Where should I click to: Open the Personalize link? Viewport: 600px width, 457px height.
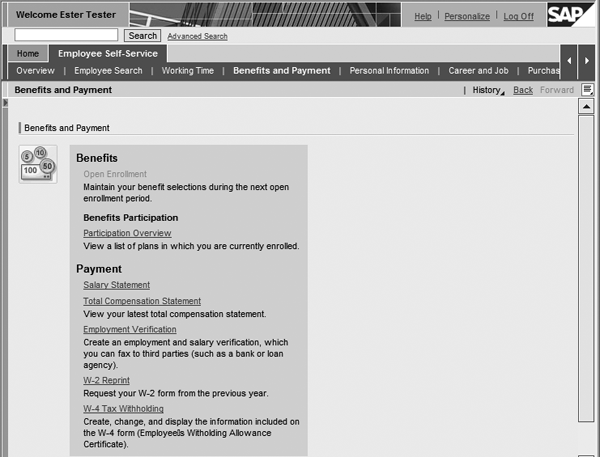(467, 16)
